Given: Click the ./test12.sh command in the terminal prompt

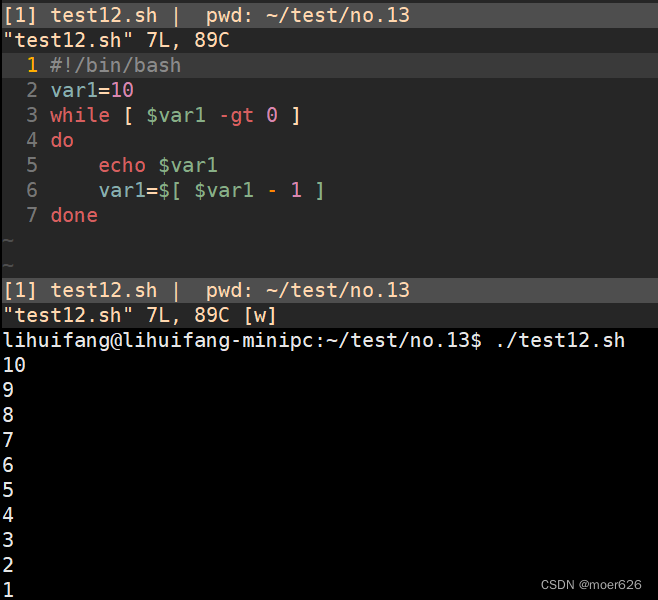Looking at the screenshot, I should pos(560,340).
